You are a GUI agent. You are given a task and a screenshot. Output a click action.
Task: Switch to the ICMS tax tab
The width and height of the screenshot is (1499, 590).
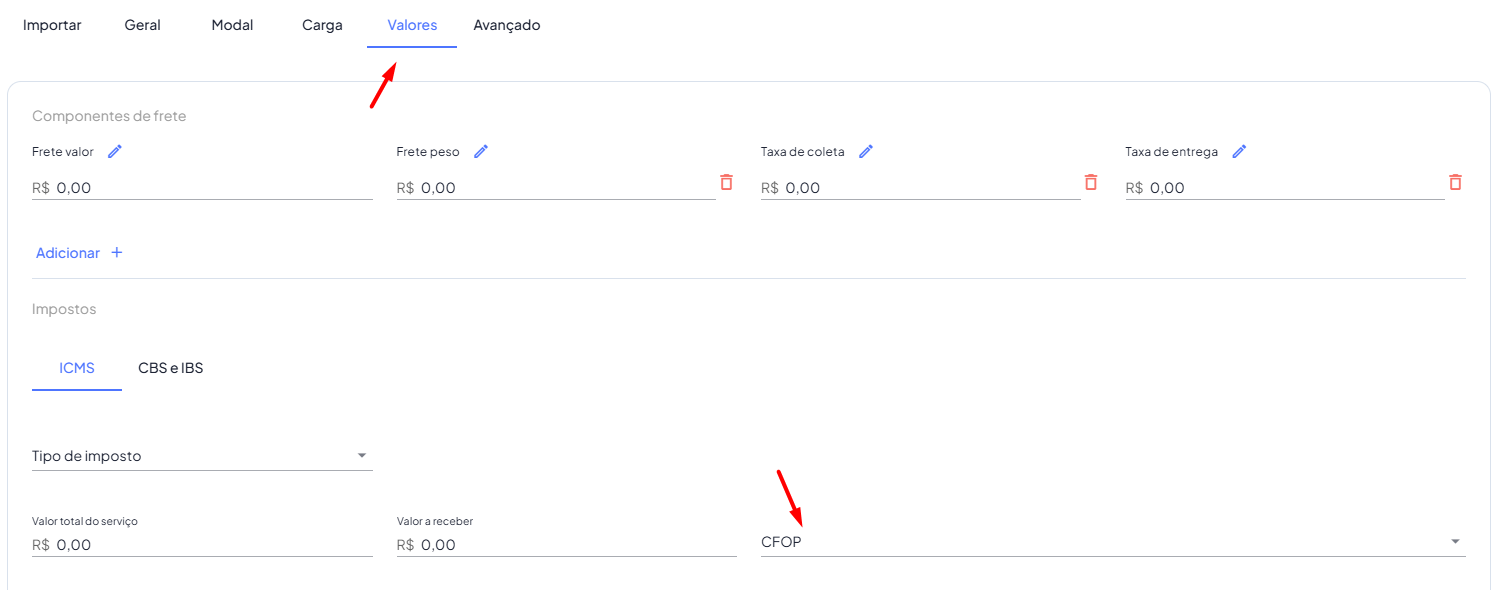pos(77,368)
